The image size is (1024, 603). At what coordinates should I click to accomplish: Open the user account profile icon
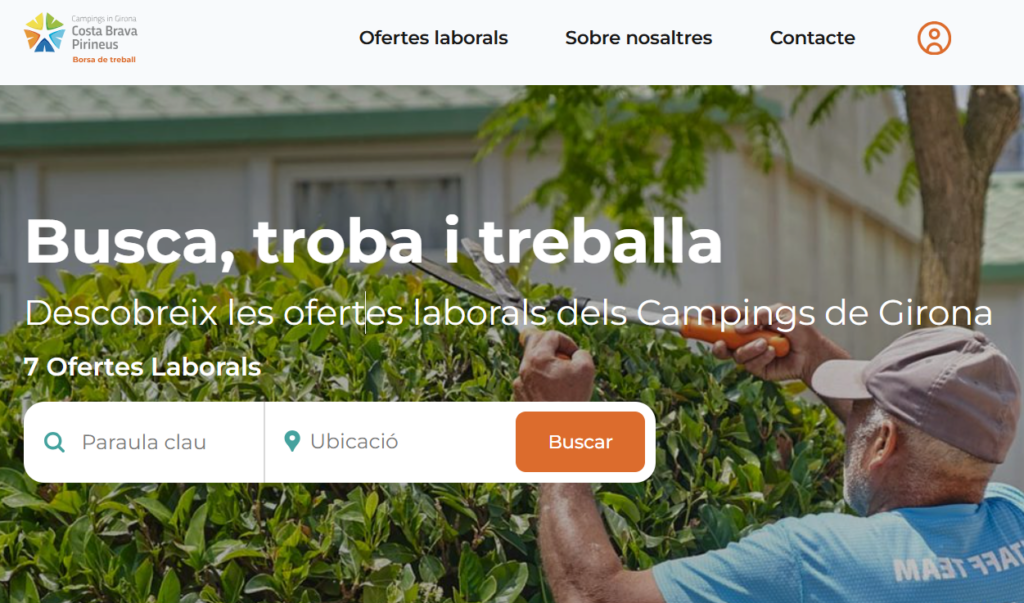pyautogui.click(x=934, y=38)
